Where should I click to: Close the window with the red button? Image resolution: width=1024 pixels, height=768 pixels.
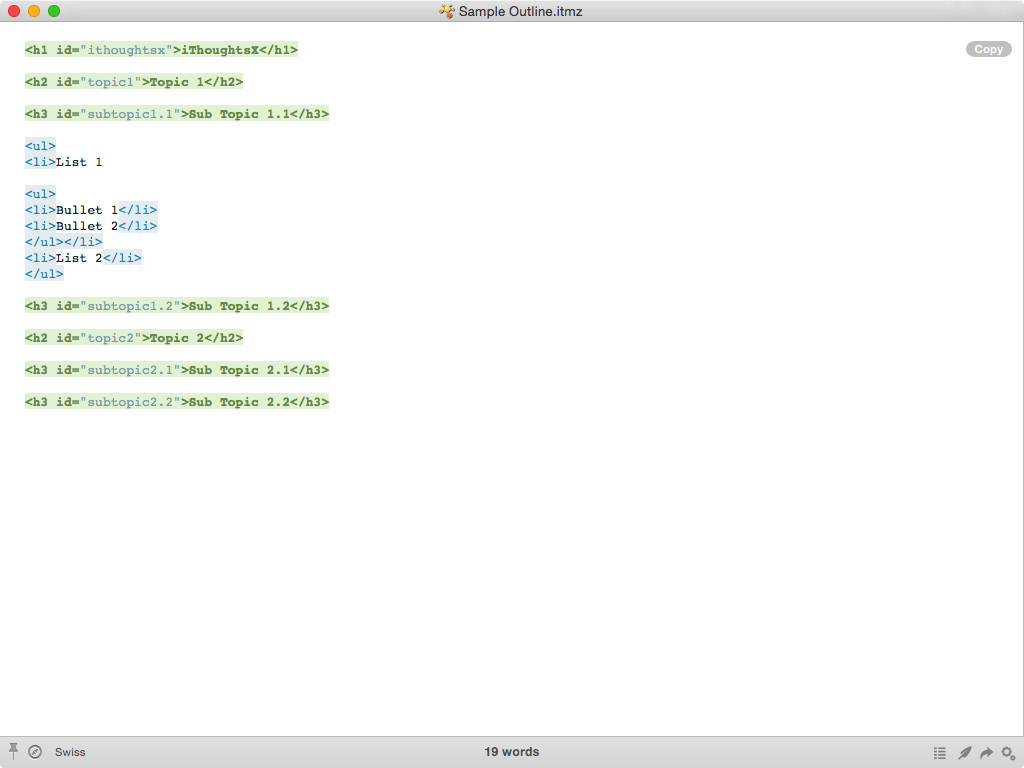pos(14,11)
